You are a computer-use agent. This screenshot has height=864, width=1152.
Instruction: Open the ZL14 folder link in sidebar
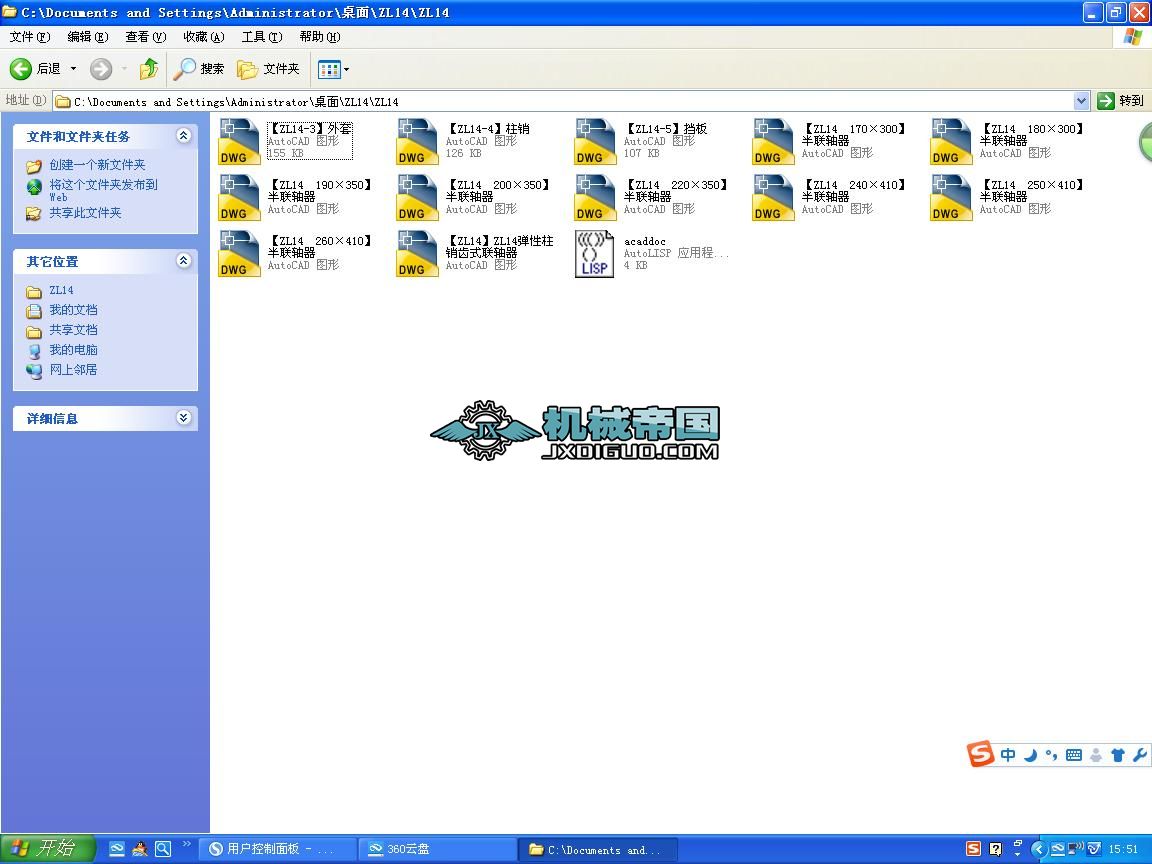click(x=61, y=290)
